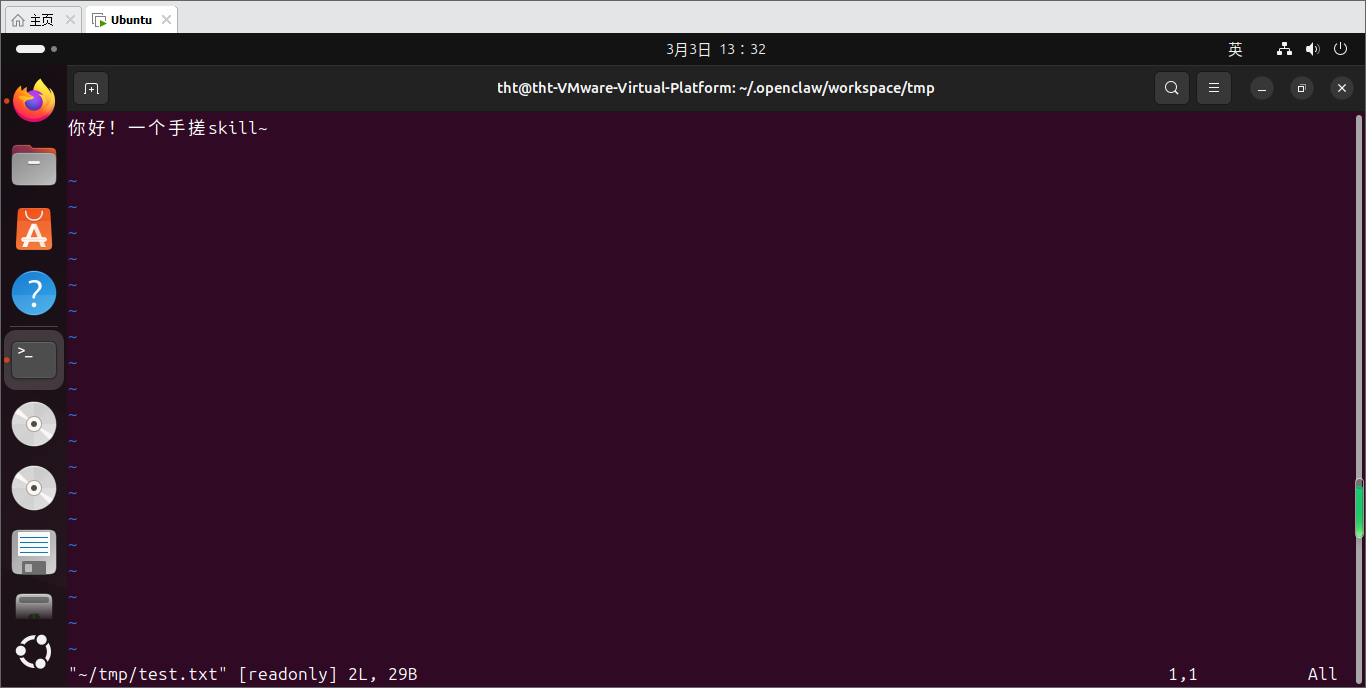Click the terminal search magnifier icon
Screen dimensions: 1366x688
(1172, 88)
